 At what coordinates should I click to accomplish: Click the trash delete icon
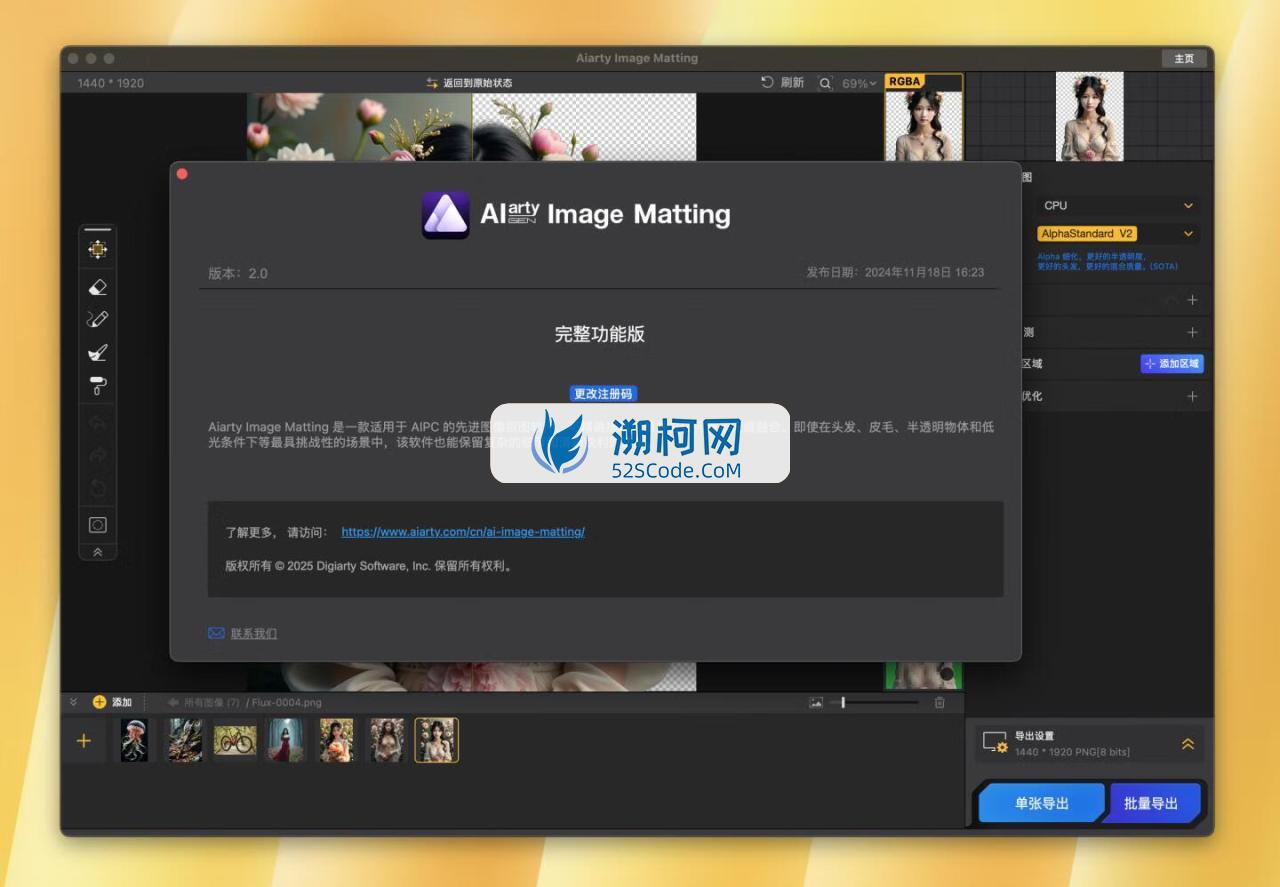939,703
